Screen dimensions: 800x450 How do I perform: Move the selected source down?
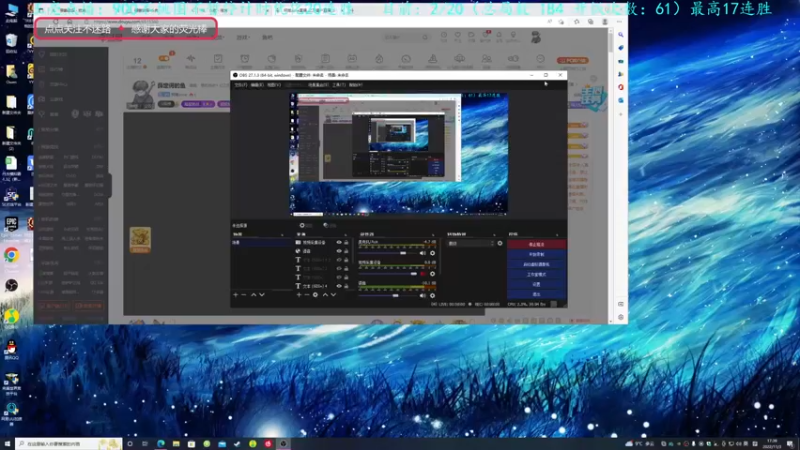[x=334, y=295]
